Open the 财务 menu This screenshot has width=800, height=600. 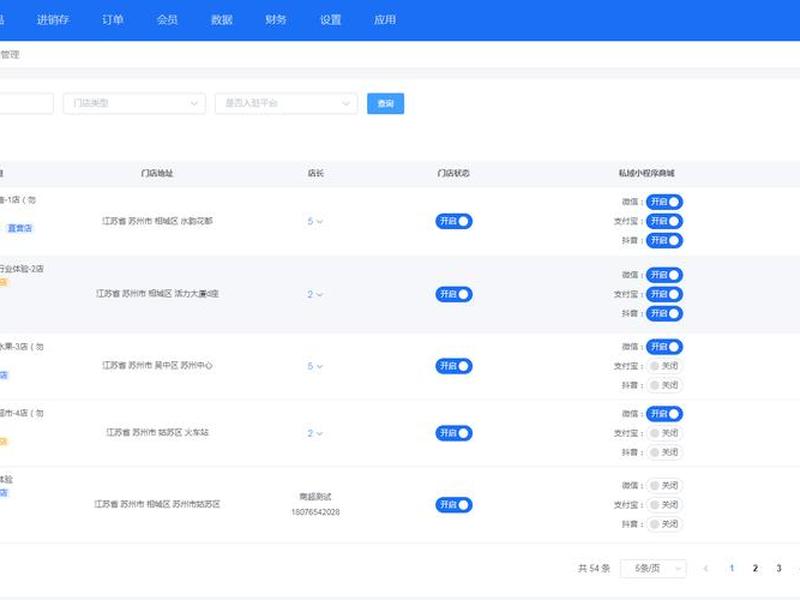tap(276, 20)
